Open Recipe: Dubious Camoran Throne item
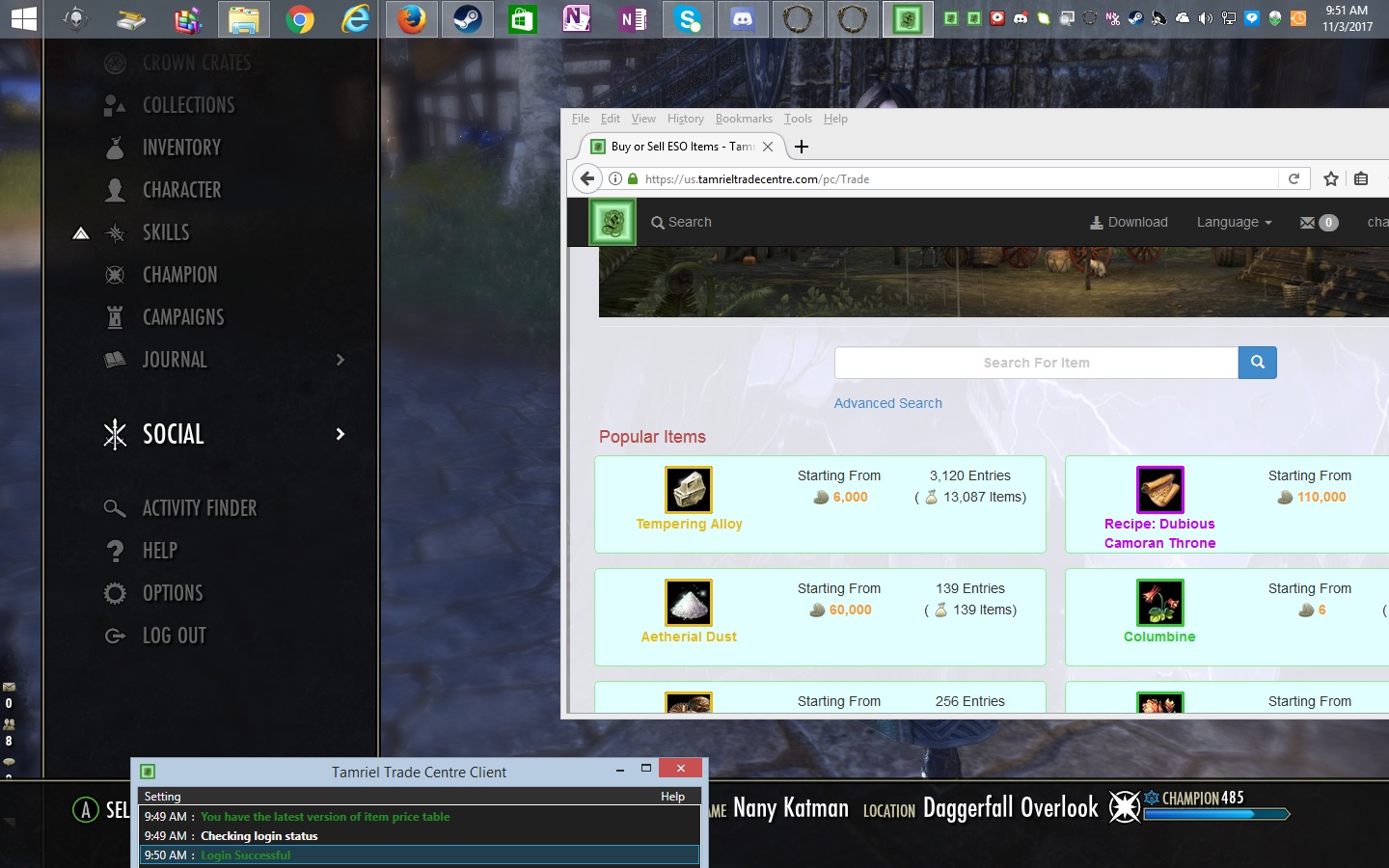The image size is (1389, 868). tap(1159, 533)
